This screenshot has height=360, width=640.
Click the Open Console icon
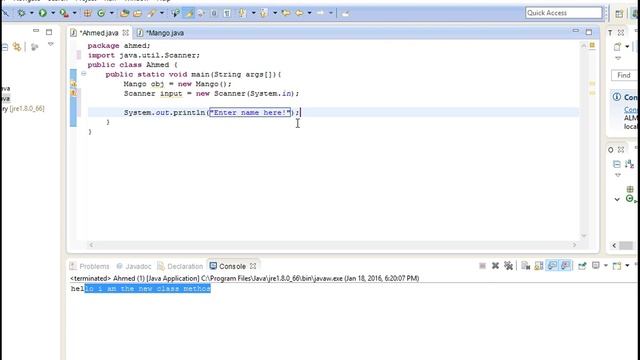(x=617, y=266)
